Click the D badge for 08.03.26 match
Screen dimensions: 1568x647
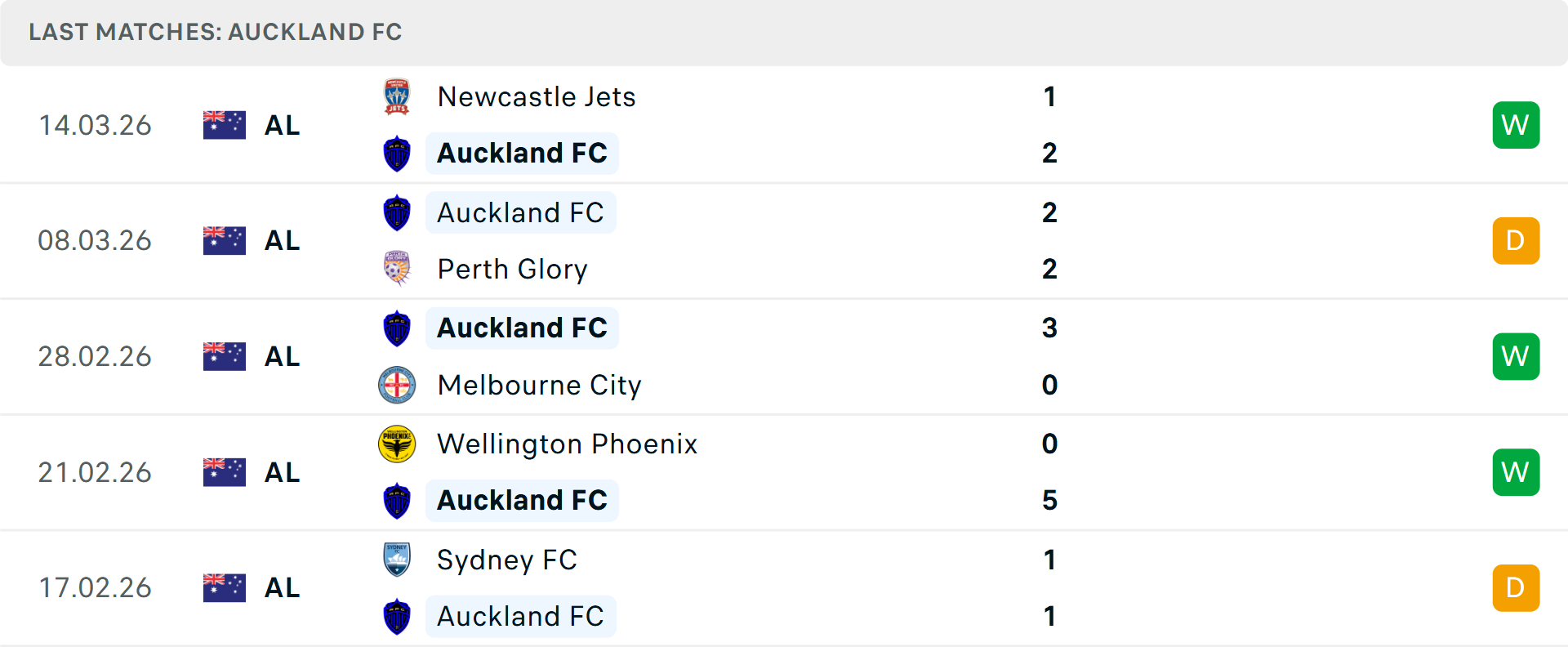coord(1516,241)
